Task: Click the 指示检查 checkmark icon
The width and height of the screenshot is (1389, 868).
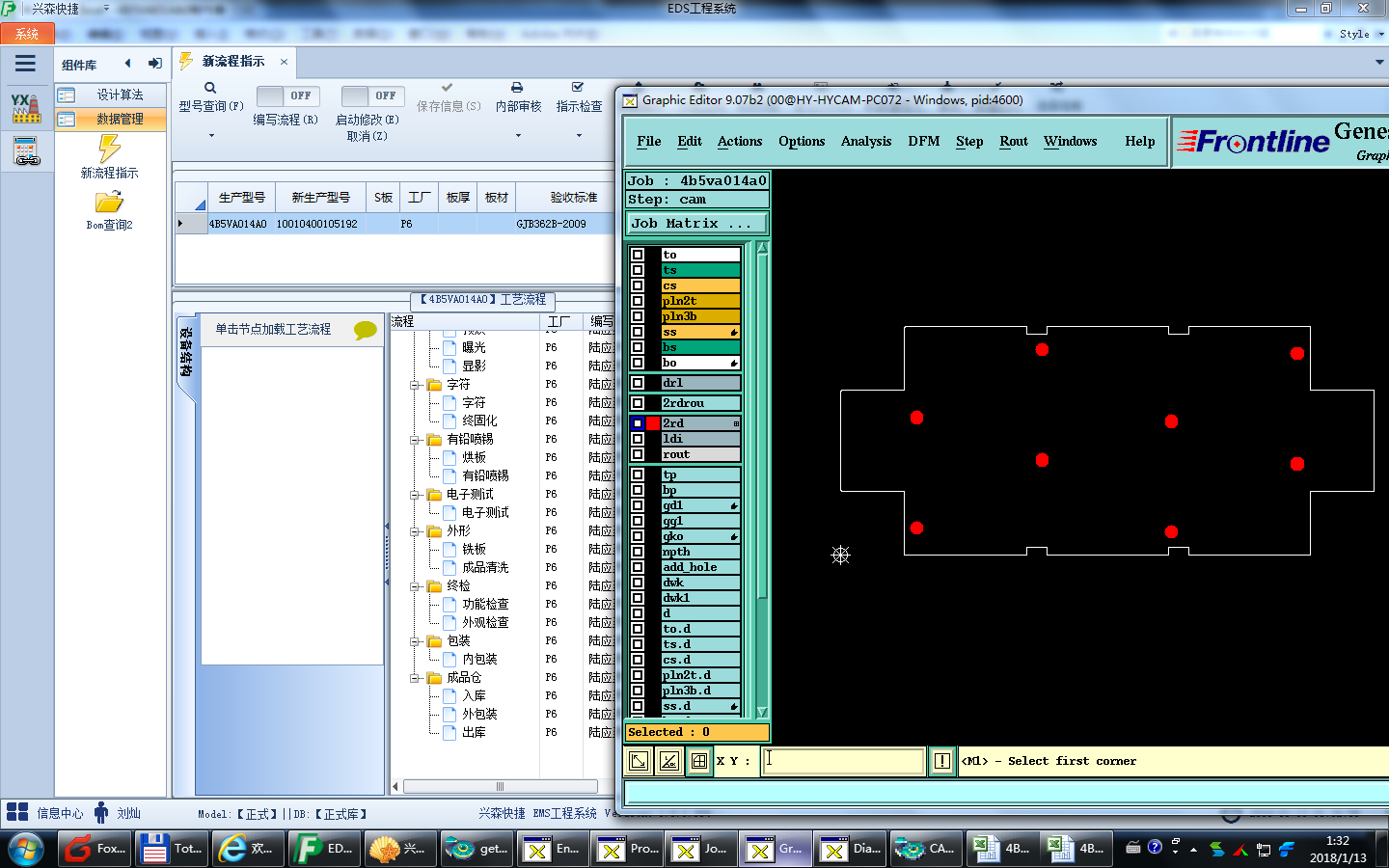Action: tap(578, 87)
